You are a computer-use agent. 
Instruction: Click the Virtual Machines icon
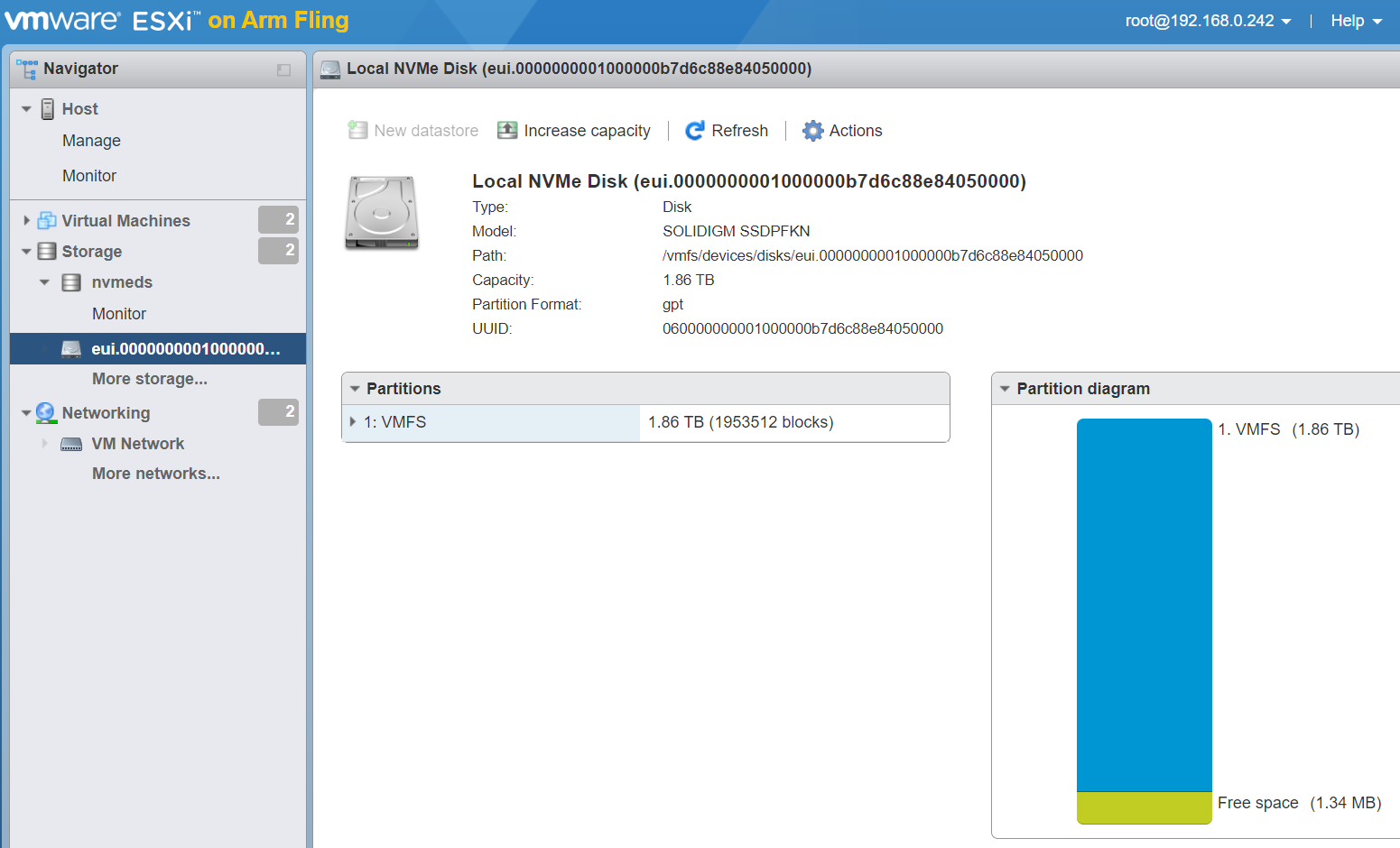[x=47, y=220]
